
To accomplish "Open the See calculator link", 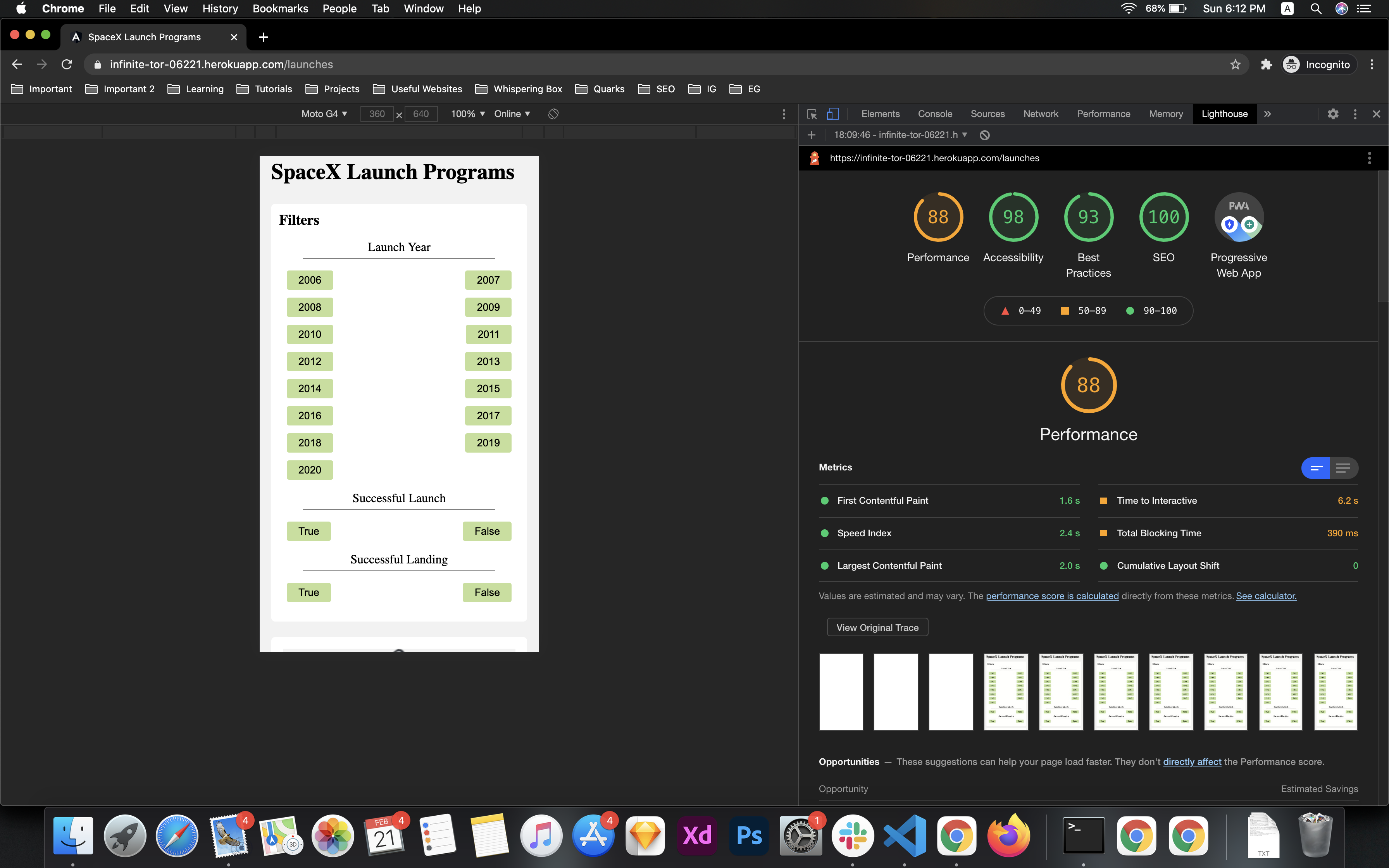I will (x=1266, y=596).
